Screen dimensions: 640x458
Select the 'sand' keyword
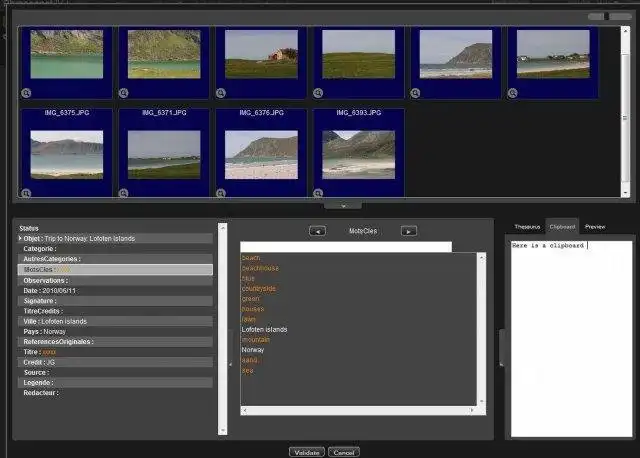click(249, 360)
